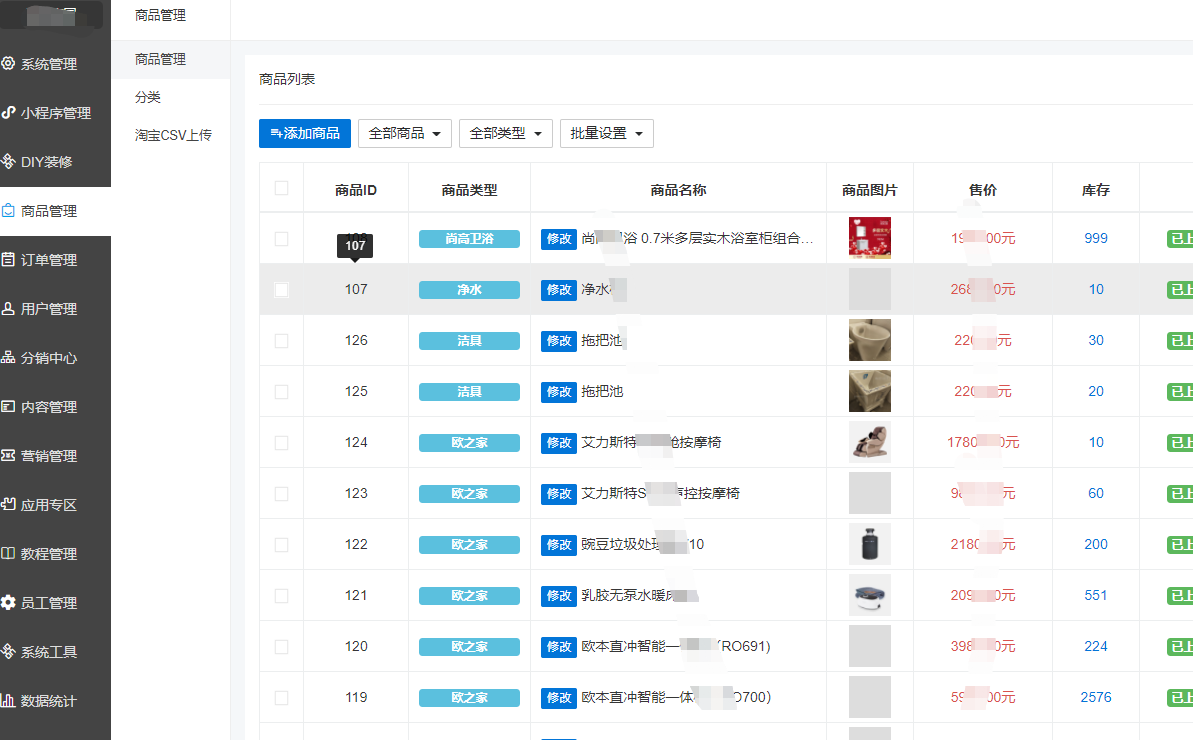Check the box for product ID 126

tap(281, 341)
